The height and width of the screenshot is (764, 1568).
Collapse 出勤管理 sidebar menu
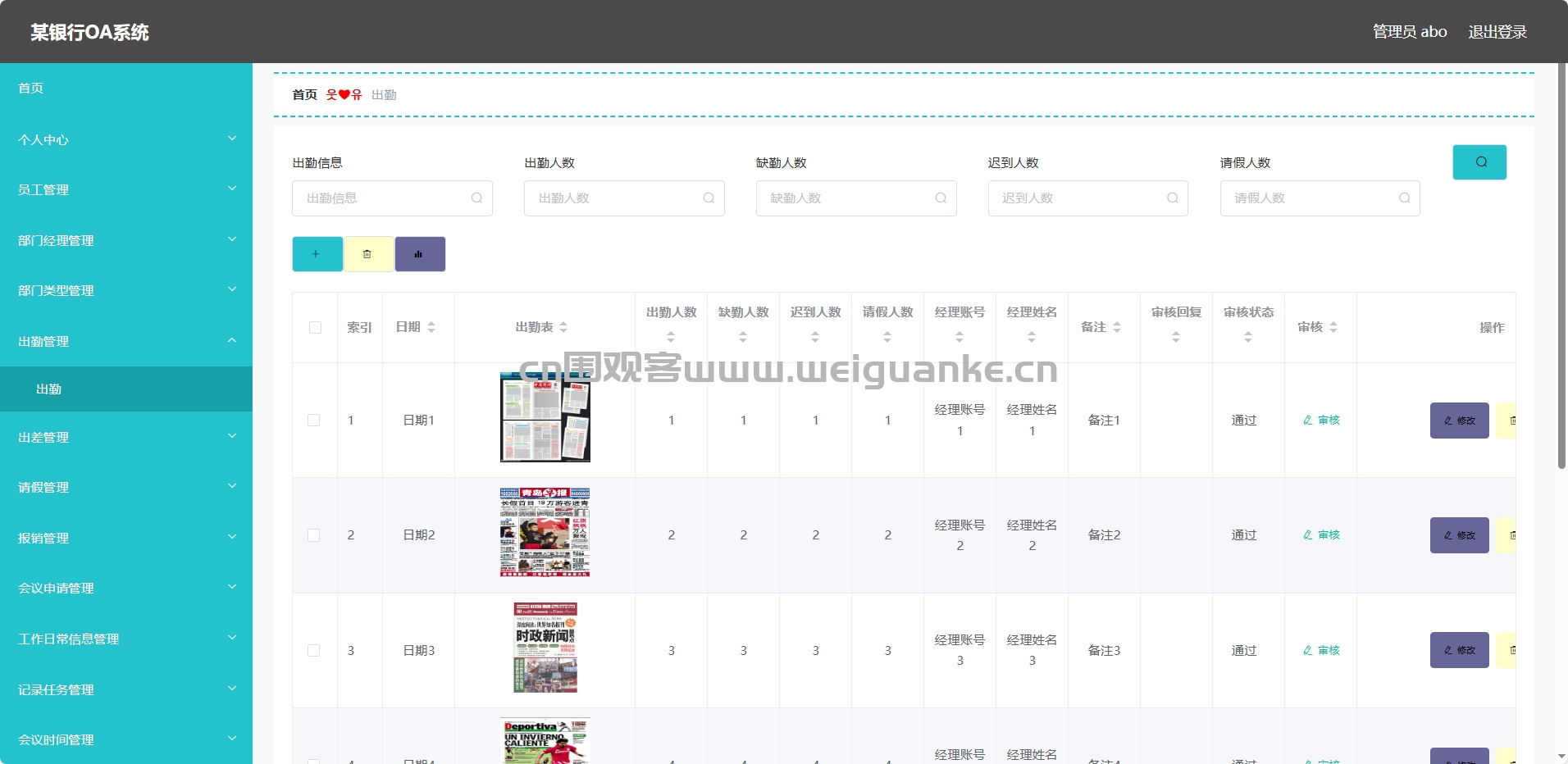[x=126, y=341]
